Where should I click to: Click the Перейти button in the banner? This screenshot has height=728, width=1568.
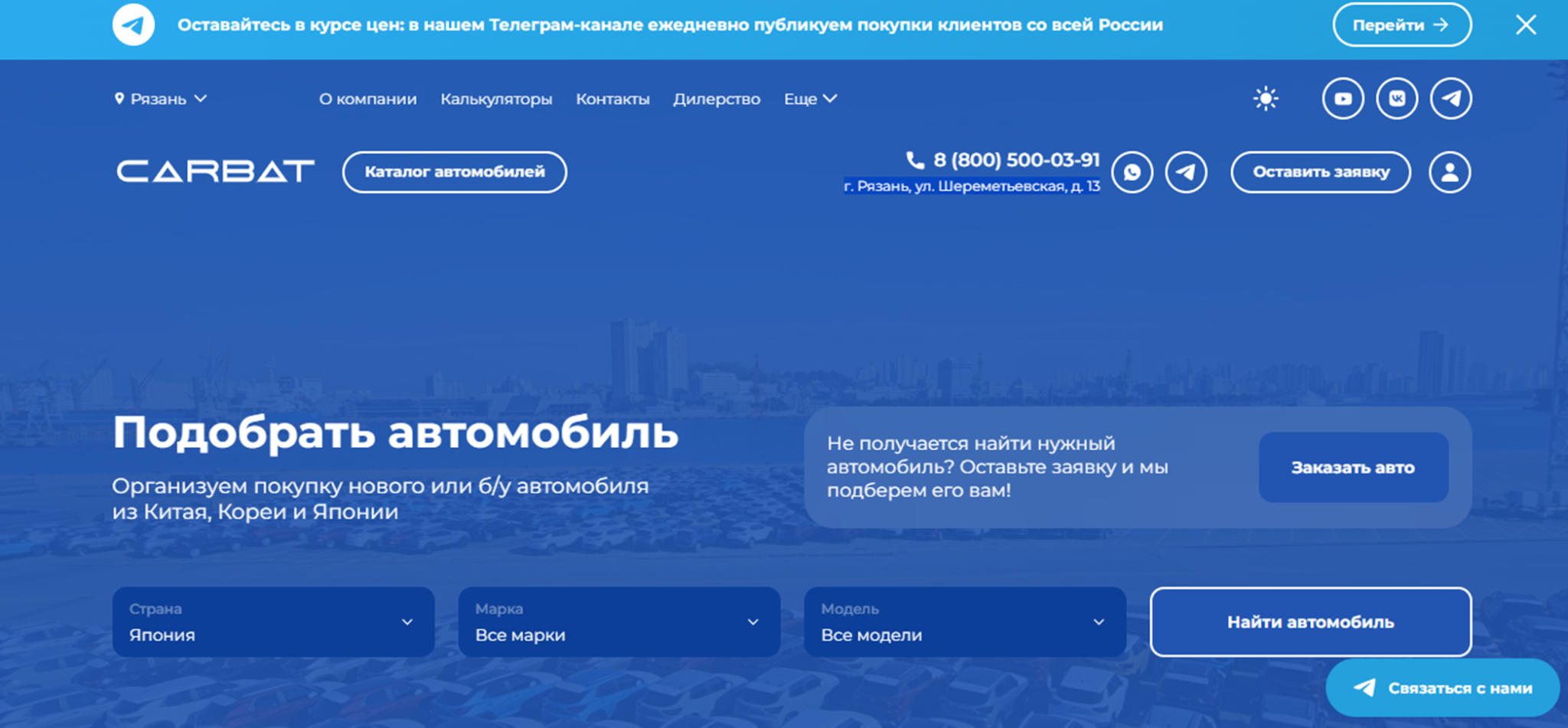point(1402,24)
